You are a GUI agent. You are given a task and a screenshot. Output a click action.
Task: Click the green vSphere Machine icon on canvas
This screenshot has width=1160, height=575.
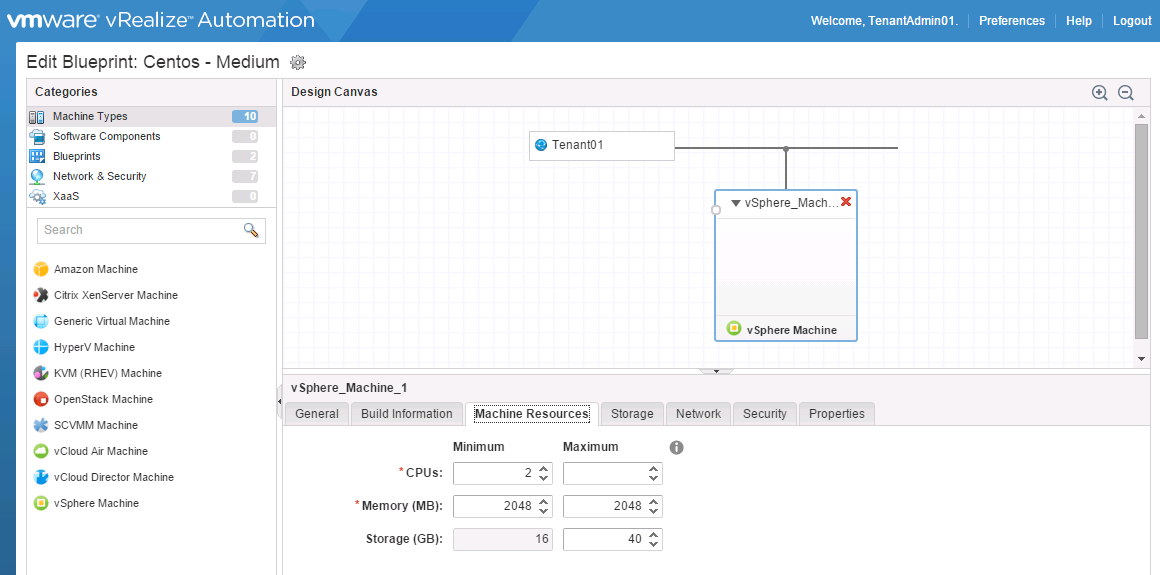pyautogui.click(x=734, y=329)
